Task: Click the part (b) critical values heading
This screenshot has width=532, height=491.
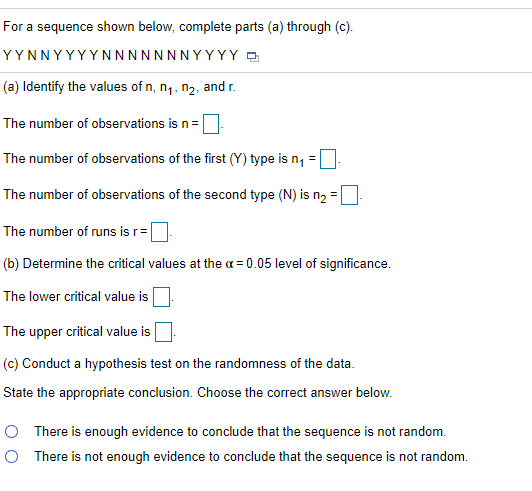Action: coord(197,264)
